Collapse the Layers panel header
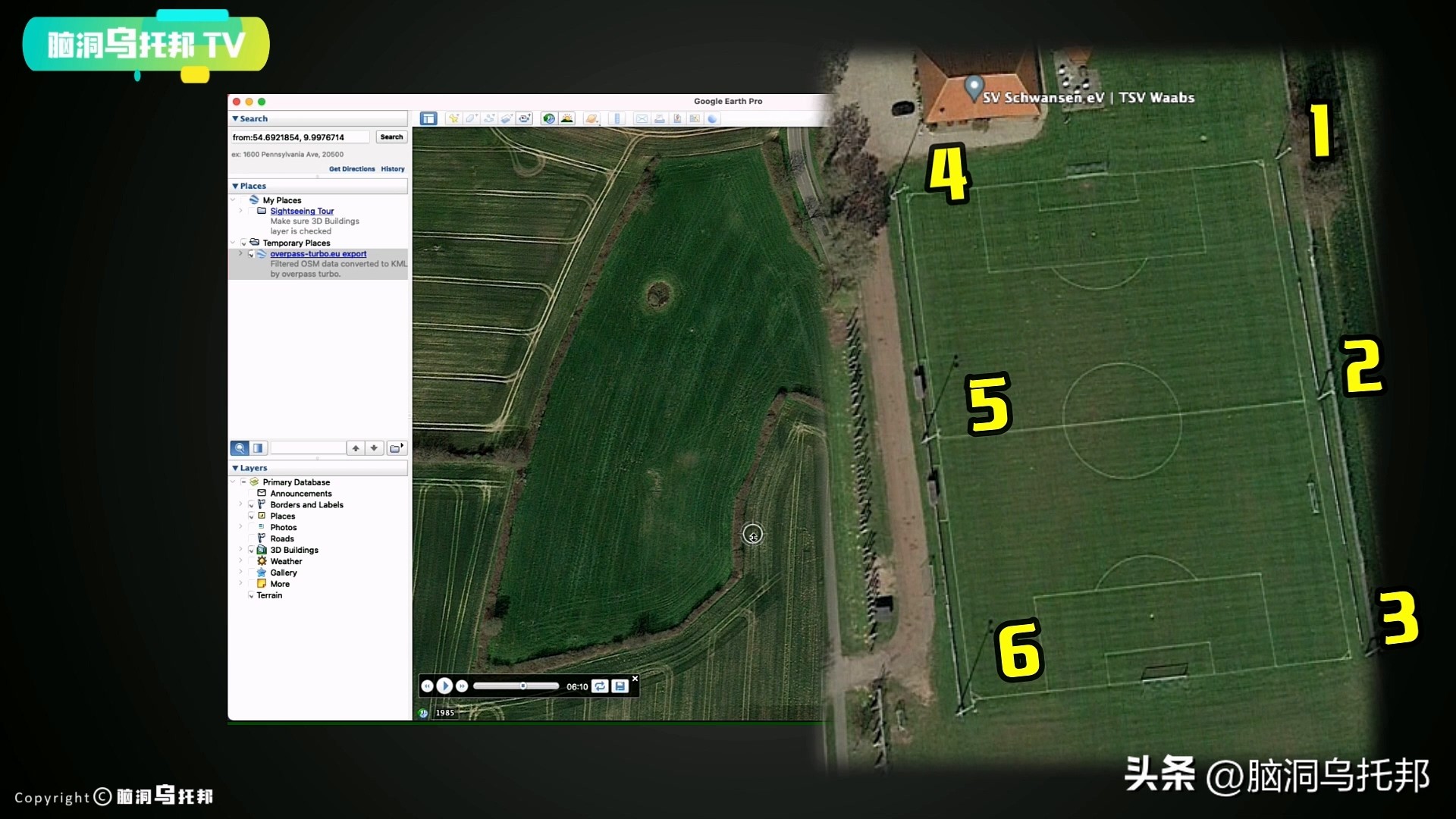1456x819 pixels. (x=235, y=468)
